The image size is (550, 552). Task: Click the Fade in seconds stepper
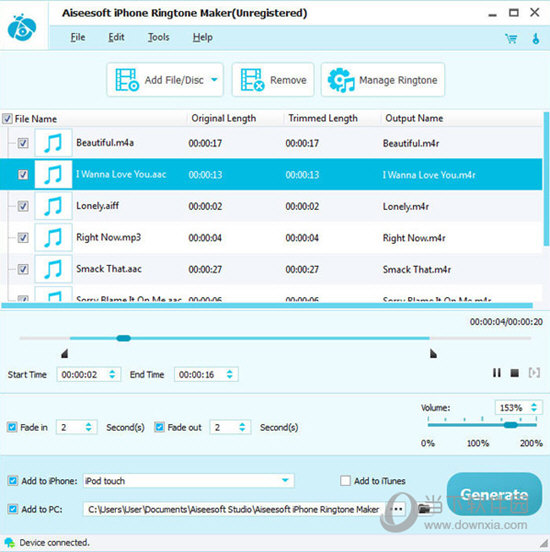[88, 427]
